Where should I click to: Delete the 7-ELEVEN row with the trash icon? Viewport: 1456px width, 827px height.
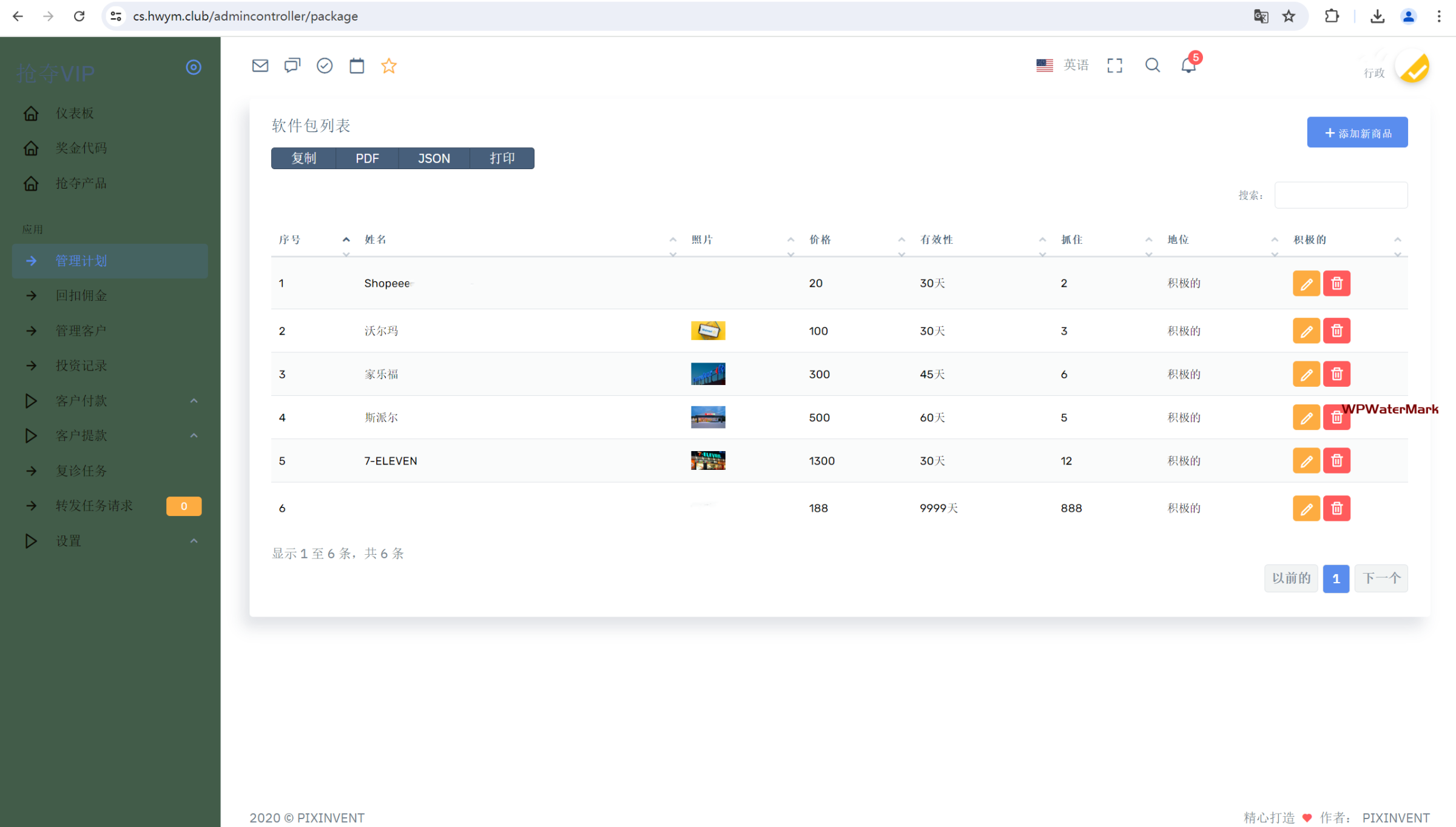coord(1336,461)
